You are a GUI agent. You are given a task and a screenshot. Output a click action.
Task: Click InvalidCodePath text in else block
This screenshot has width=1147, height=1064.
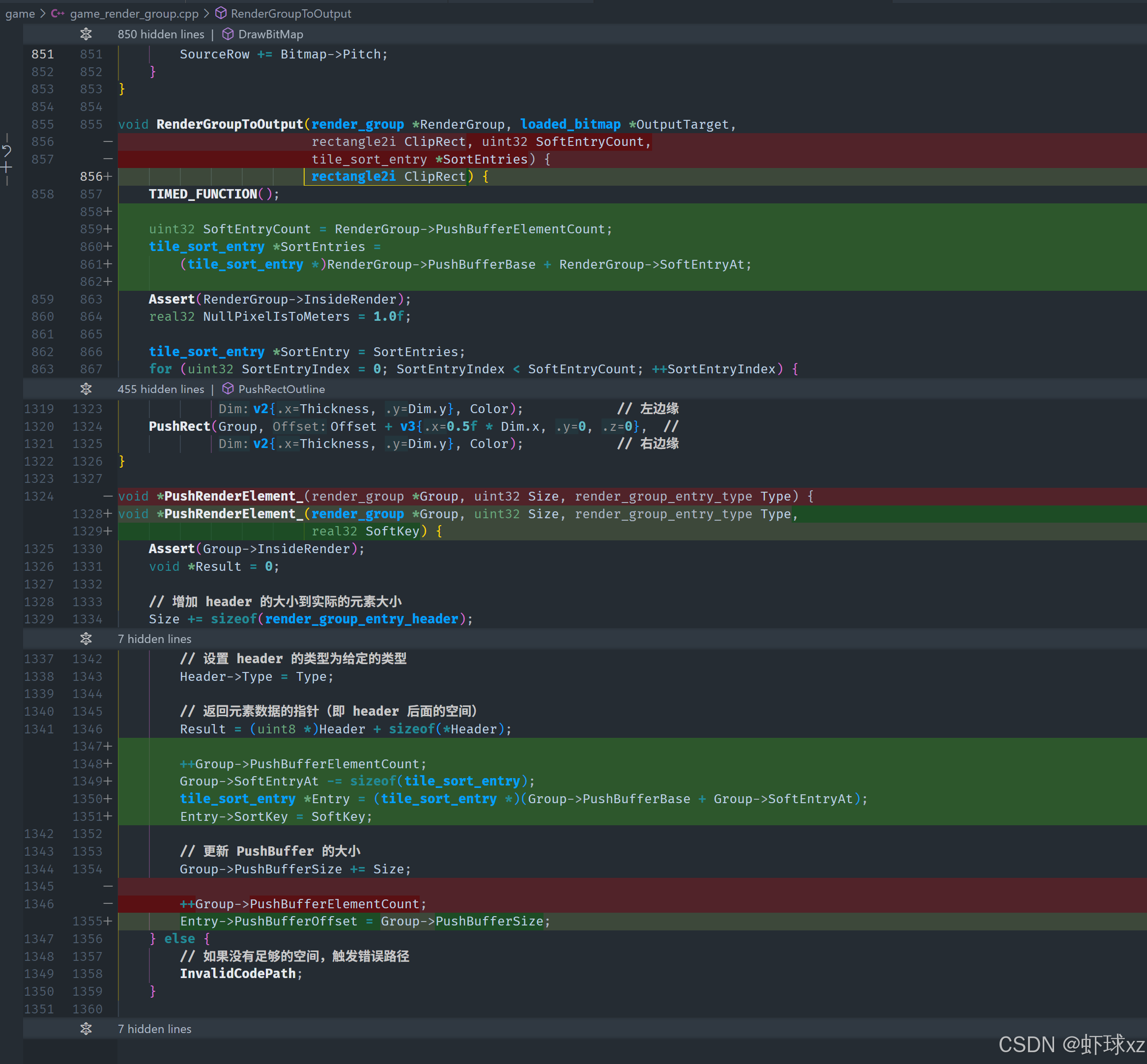coord(237,974)
